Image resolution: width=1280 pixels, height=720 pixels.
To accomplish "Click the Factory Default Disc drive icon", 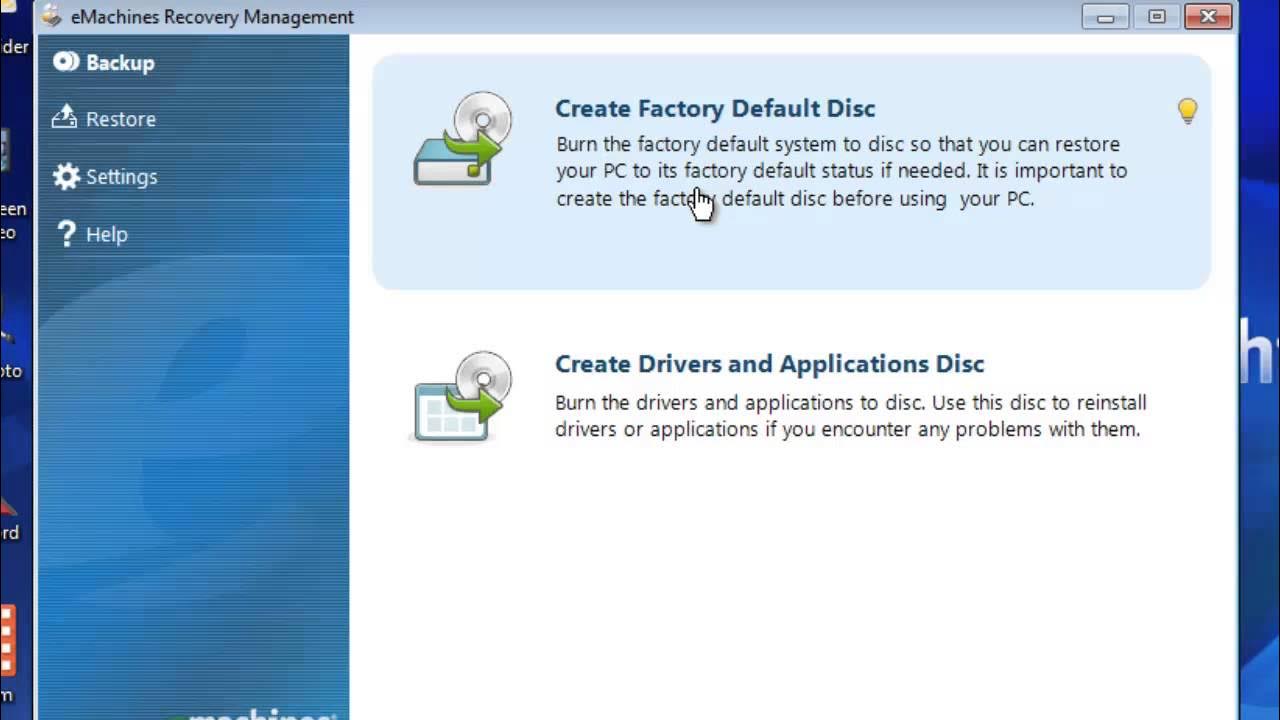I will tap(461, 138).
